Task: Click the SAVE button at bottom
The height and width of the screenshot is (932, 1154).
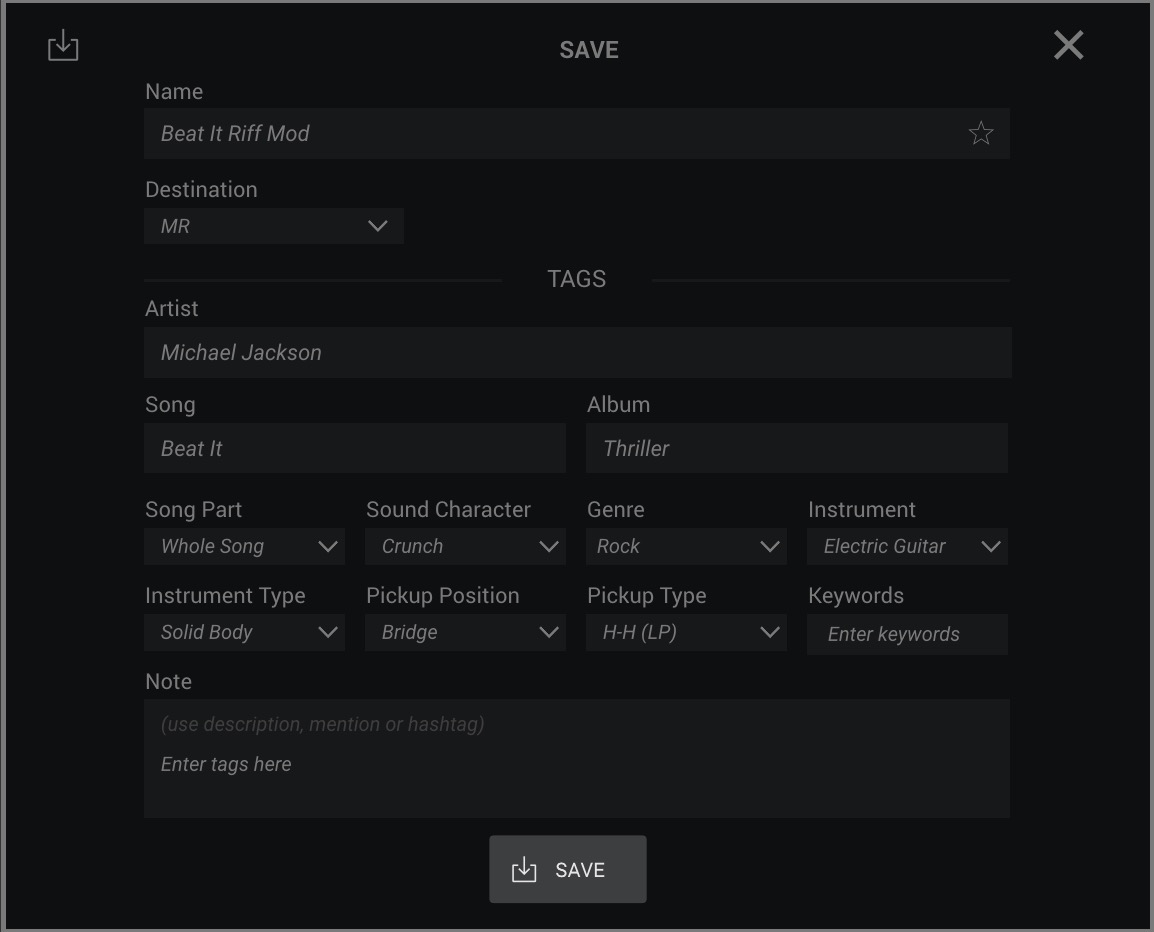Action: click(568, 869)
